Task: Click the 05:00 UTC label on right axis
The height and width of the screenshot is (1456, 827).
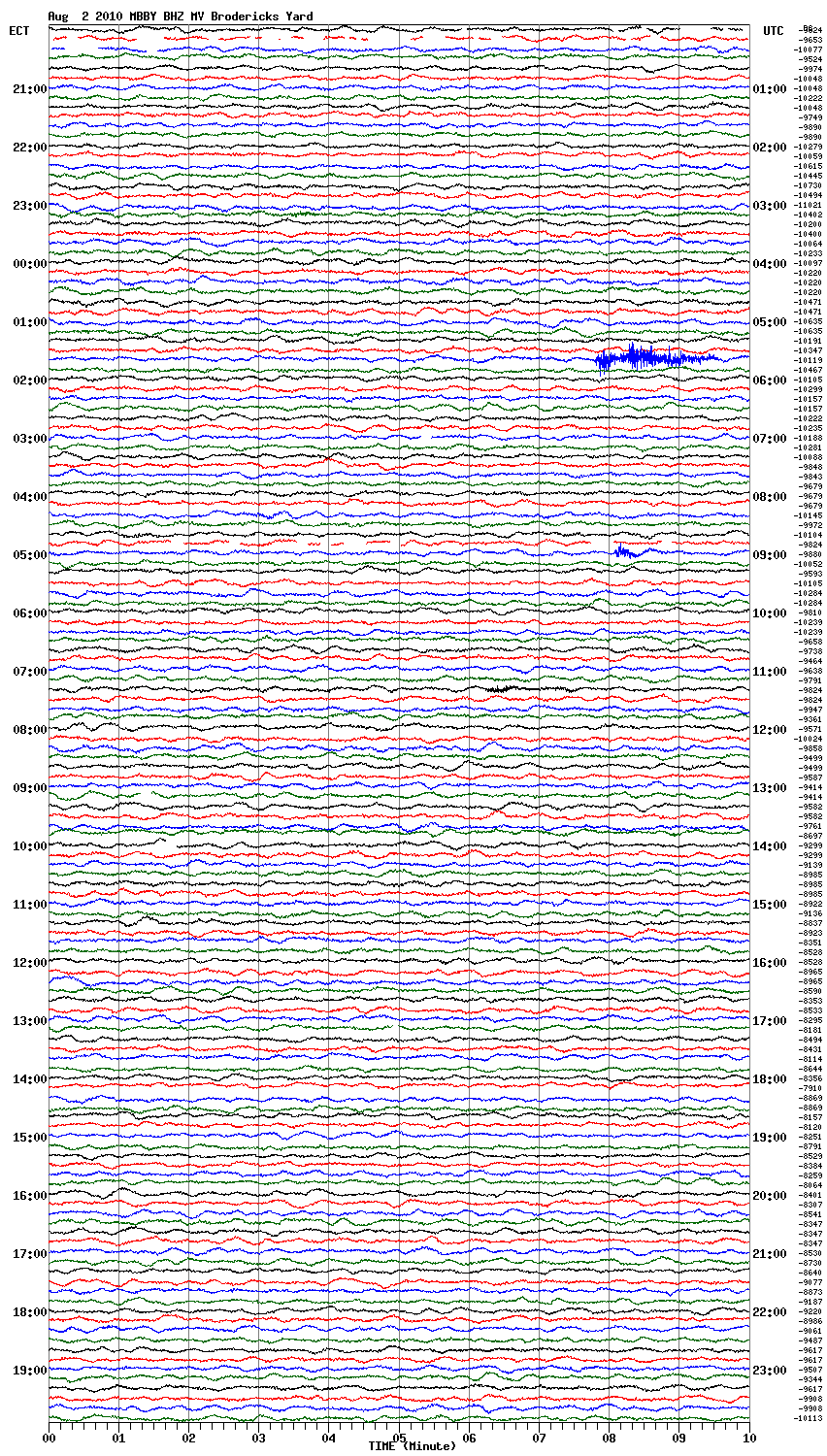Action: (770, 322)
